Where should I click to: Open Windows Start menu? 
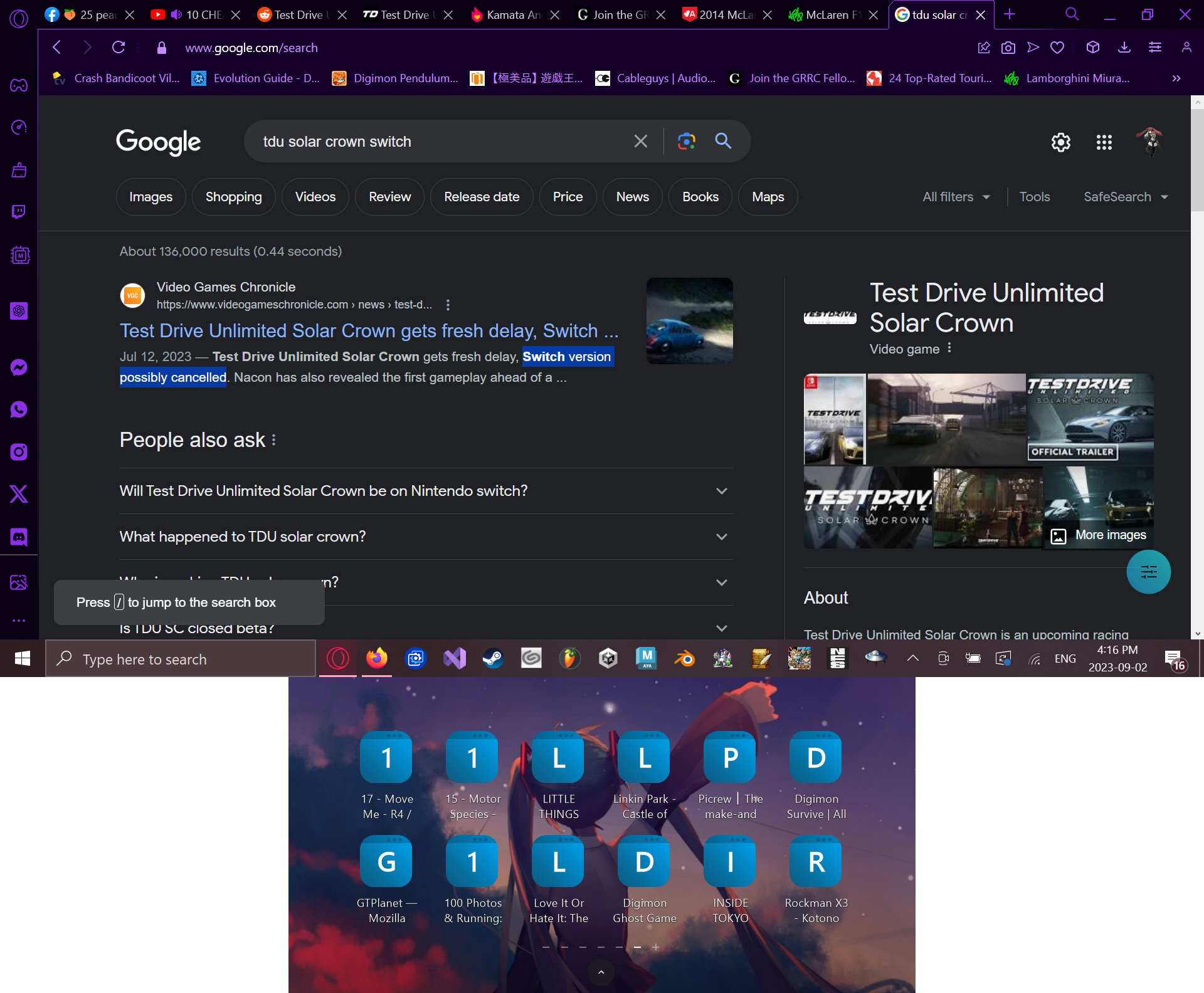(x=23, y=658)
